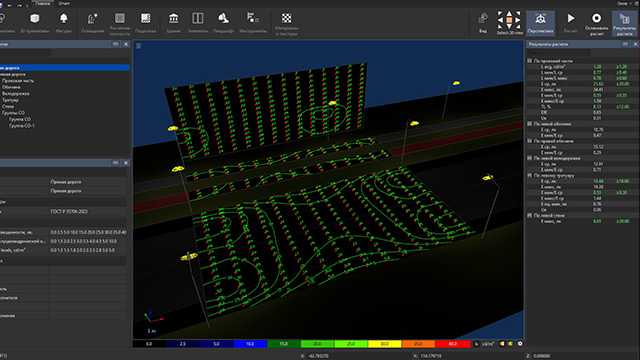Select the Фигуры tree icon

coord(63,22)
